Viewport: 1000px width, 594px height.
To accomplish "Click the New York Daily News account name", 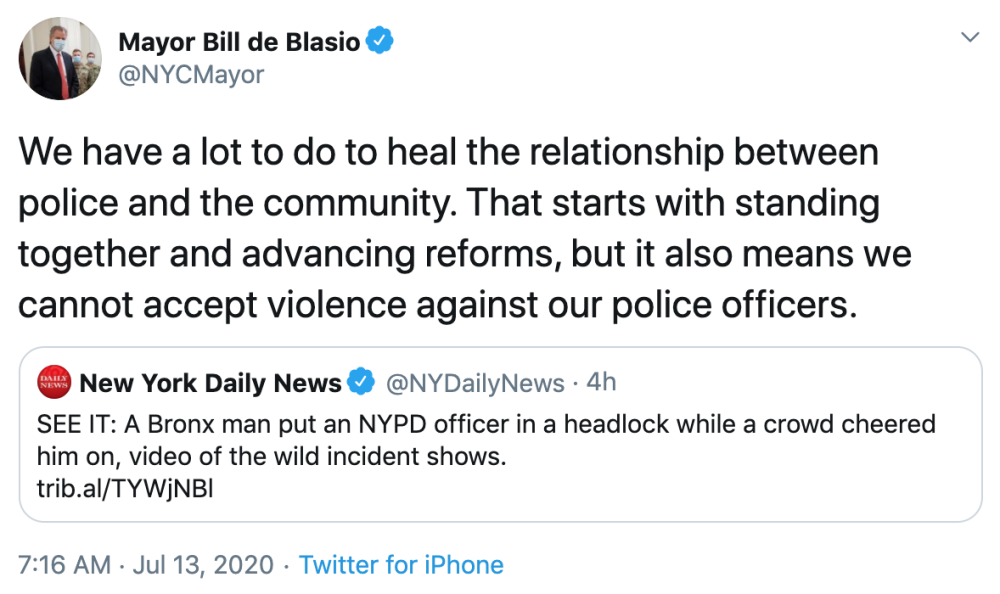I will 210,383.
